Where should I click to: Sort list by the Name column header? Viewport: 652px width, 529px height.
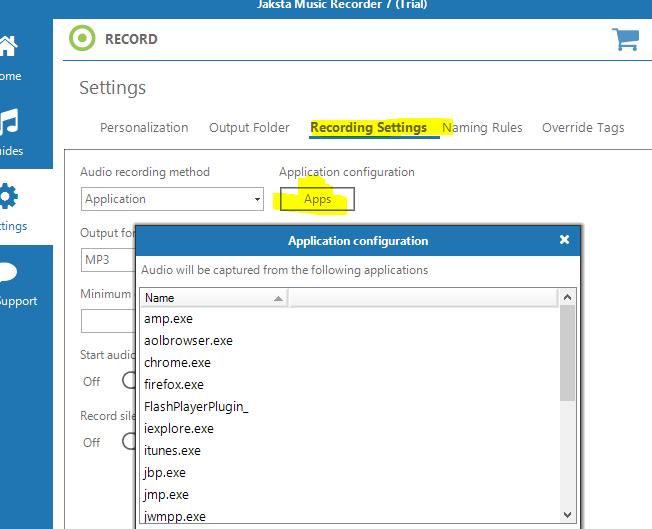pyautogui.click(x=214, y=298)
